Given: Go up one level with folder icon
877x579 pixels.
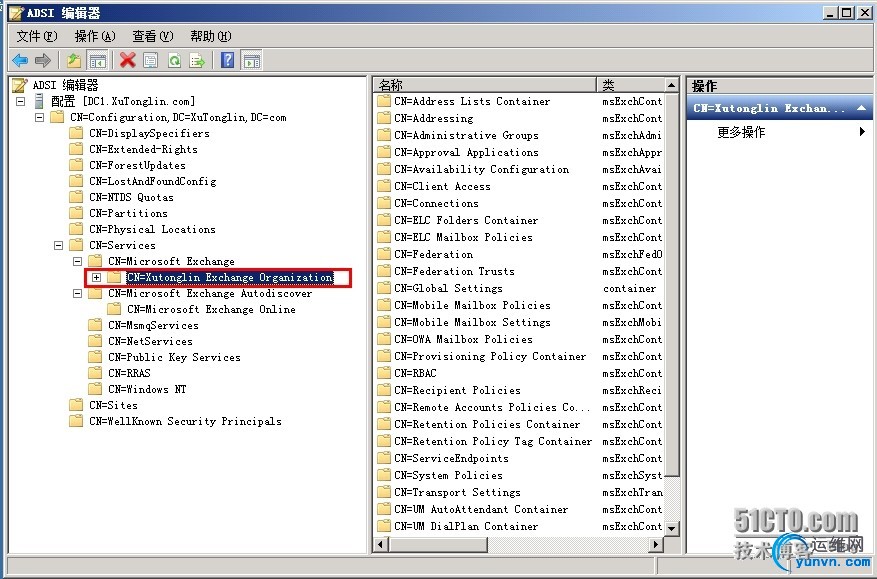Looking at the screenshot, I should 74,60.
